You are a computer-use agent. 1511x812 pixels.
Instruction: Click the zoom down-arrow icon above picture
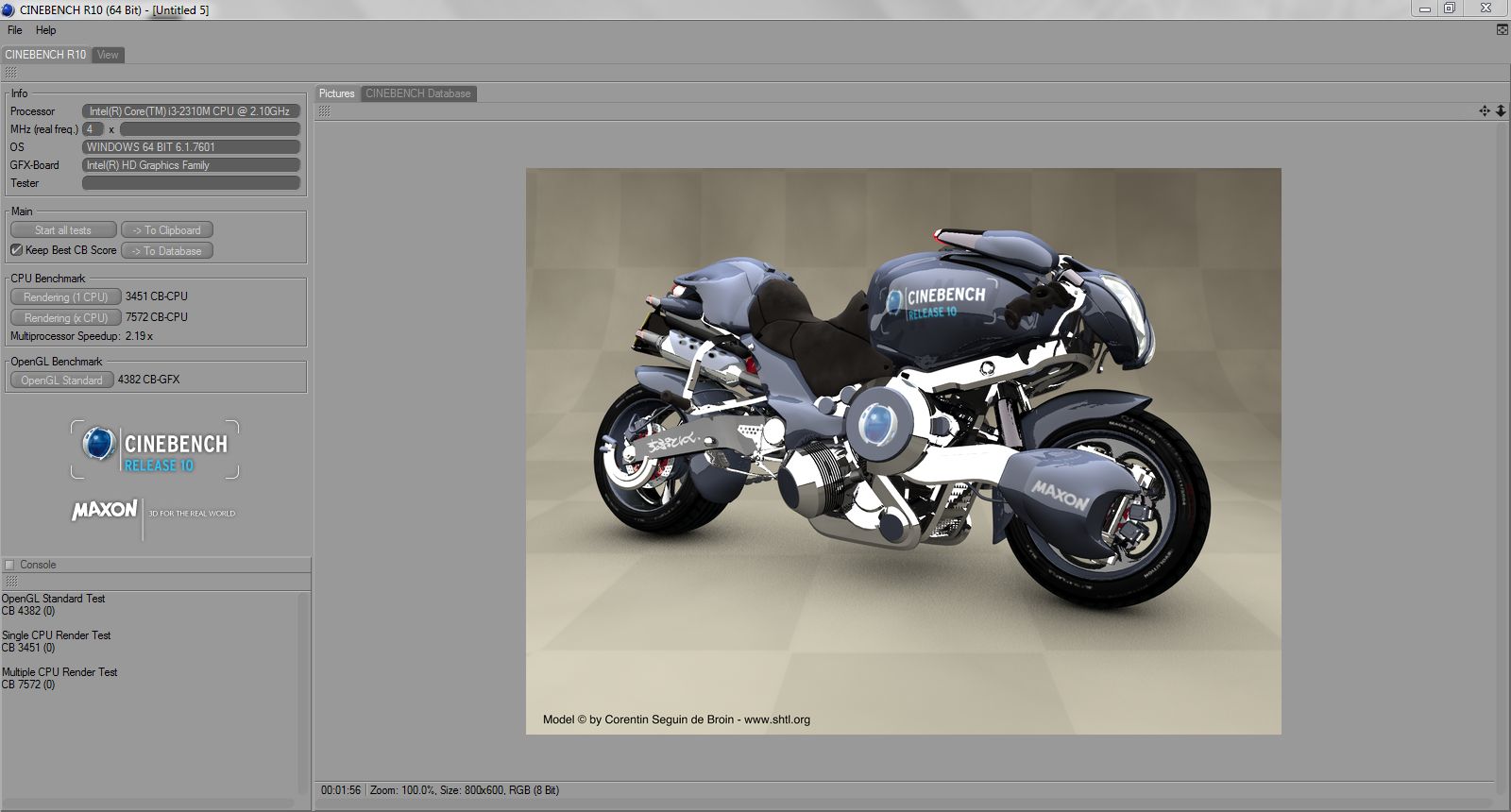pyautogui.click(x=1501, y=111)
